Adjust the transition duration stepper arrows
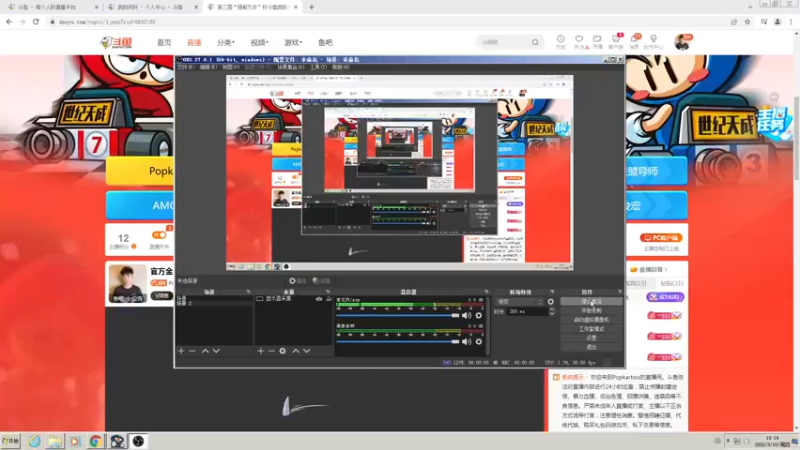The height and width of the screenshot is (450, 800). tap(552, 311)
